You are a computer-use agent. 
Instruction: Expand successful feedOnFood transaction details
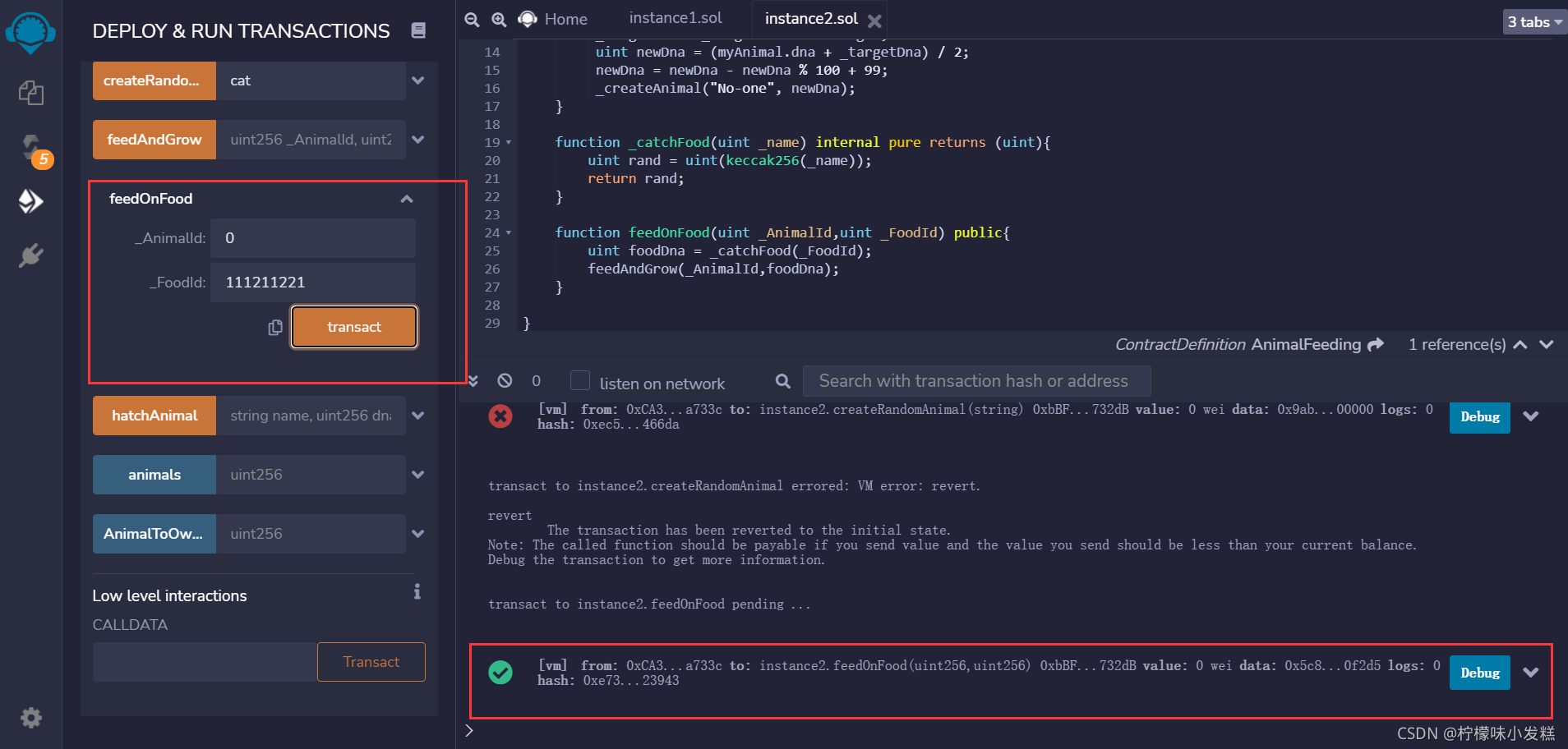pos(1531,673)
